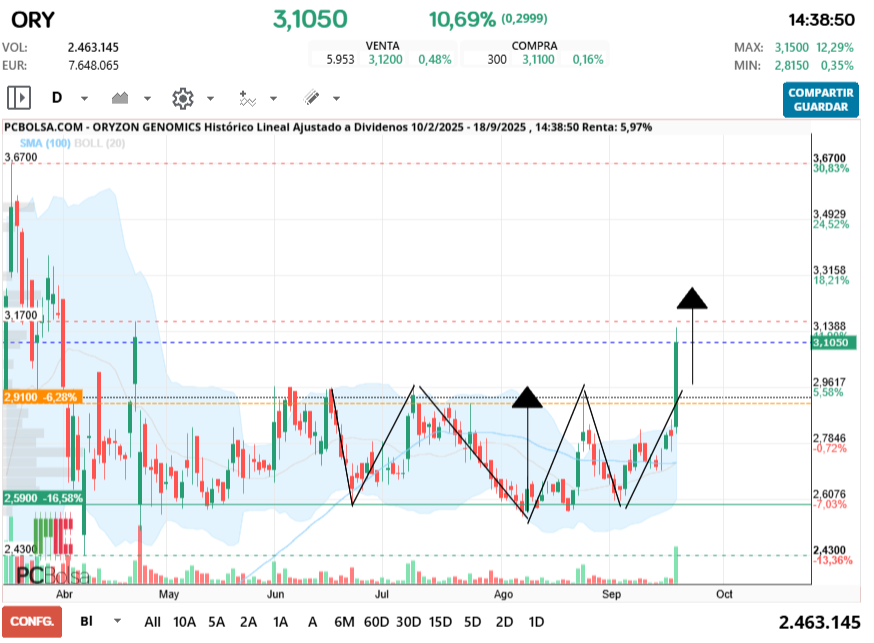Expand the chart type dropdown arrow
Viewport: 874px width, 643px height.
point(147,99)
